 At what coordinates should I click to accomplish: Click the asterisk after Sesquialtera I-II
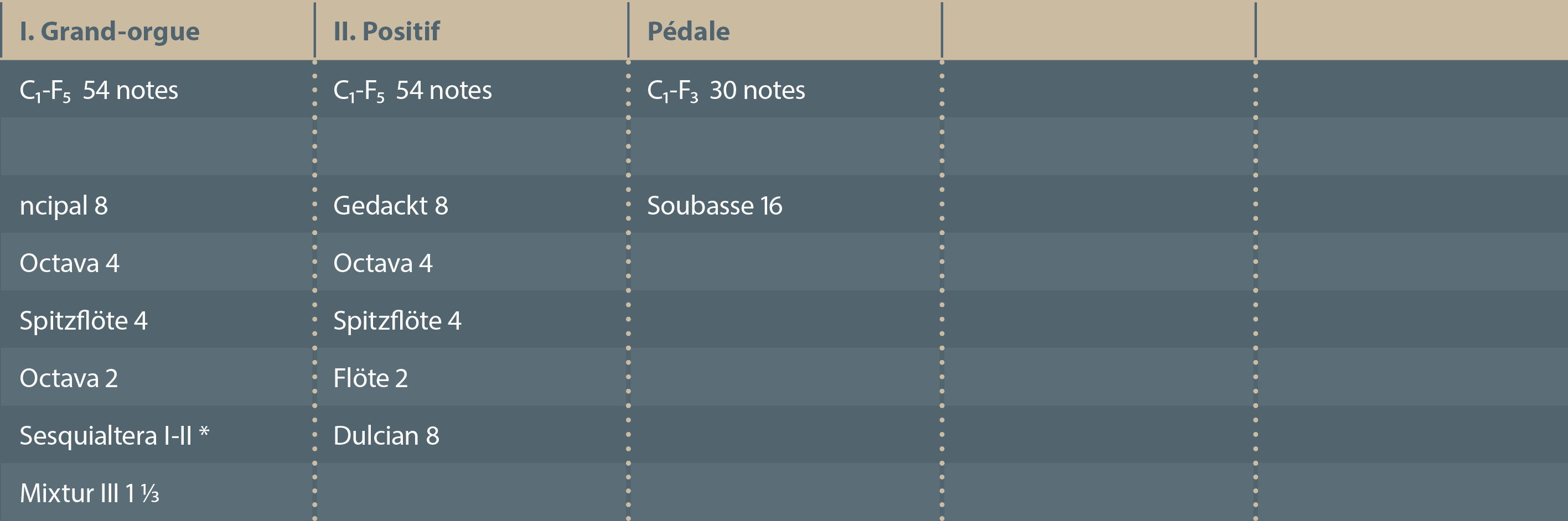(205, 433)
